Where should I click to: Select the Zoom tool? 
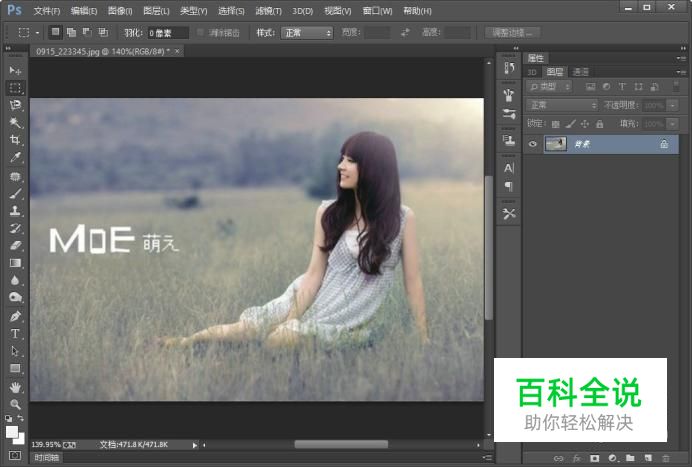click(15, 404)
